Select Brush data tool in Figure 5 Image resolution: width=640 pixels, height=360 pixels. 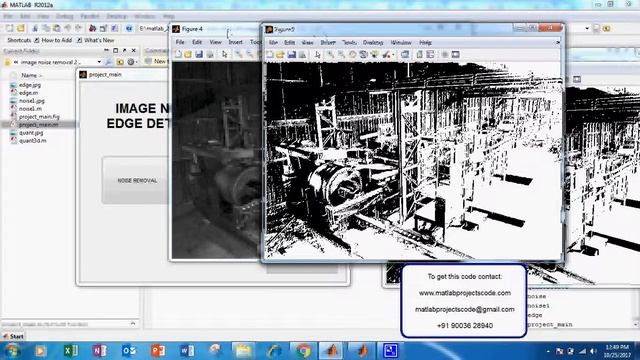(x=386, y=54)
